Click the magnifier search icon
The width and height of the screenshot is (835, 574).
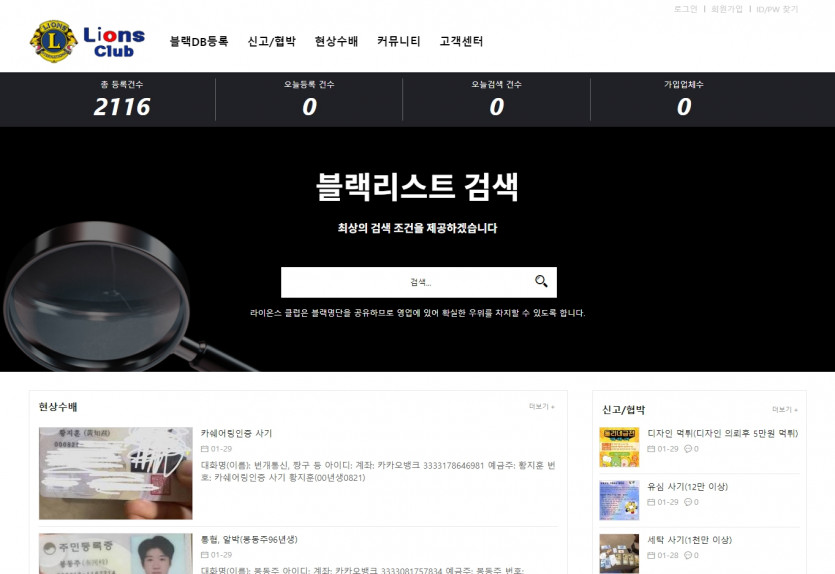coord(541,282)
